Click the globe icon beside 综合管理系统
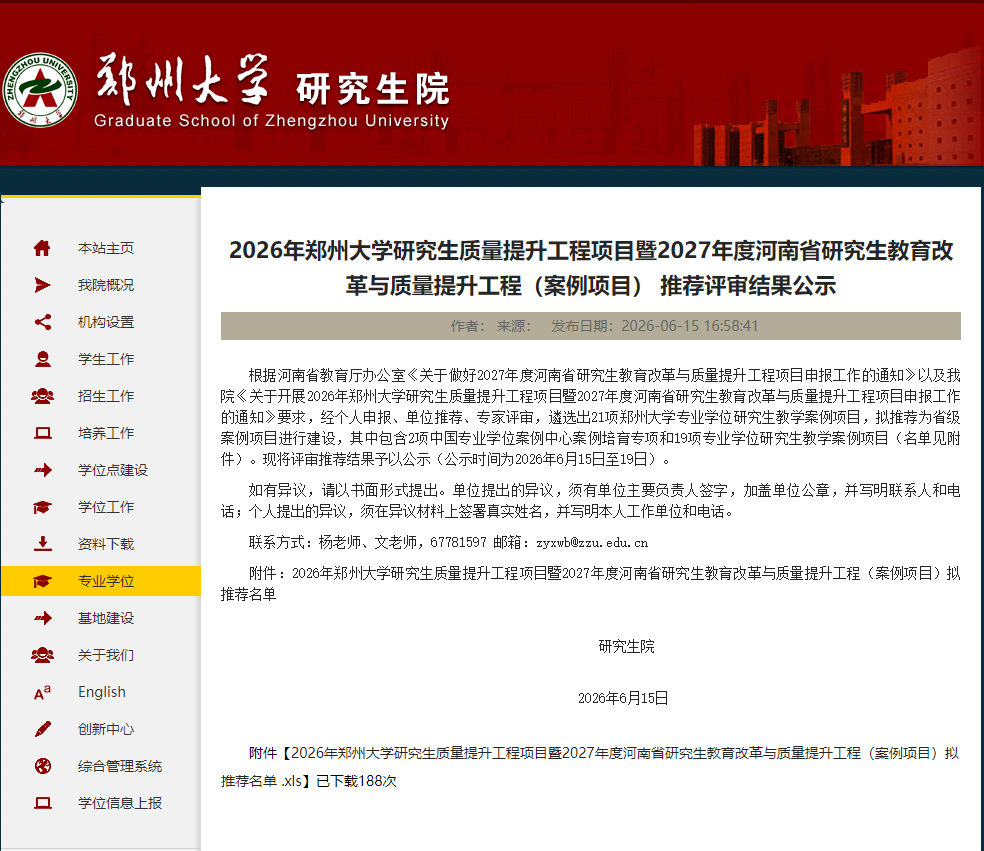The image size is (984, 851). click(42, 766)
